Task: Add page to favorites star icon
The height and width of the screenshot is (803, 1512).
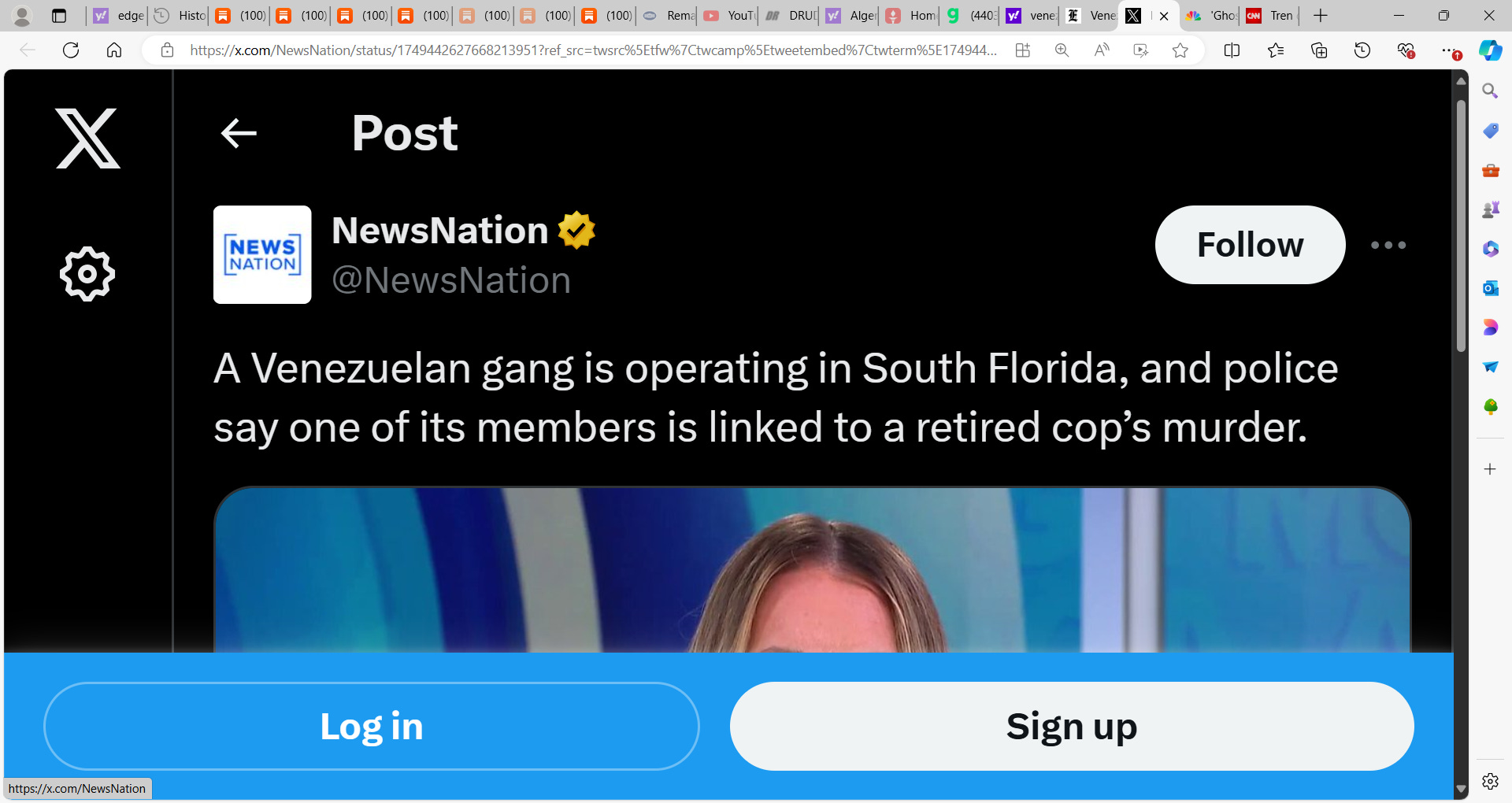Action: (x=1180, y=50)
